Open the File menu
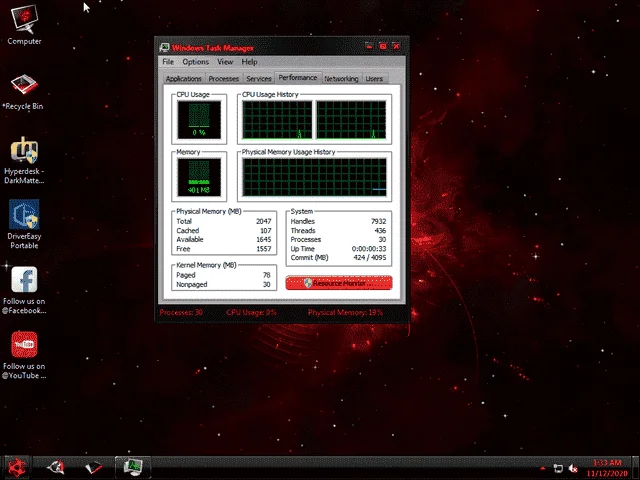Viewport: 640px width, 480px height. 168,62
